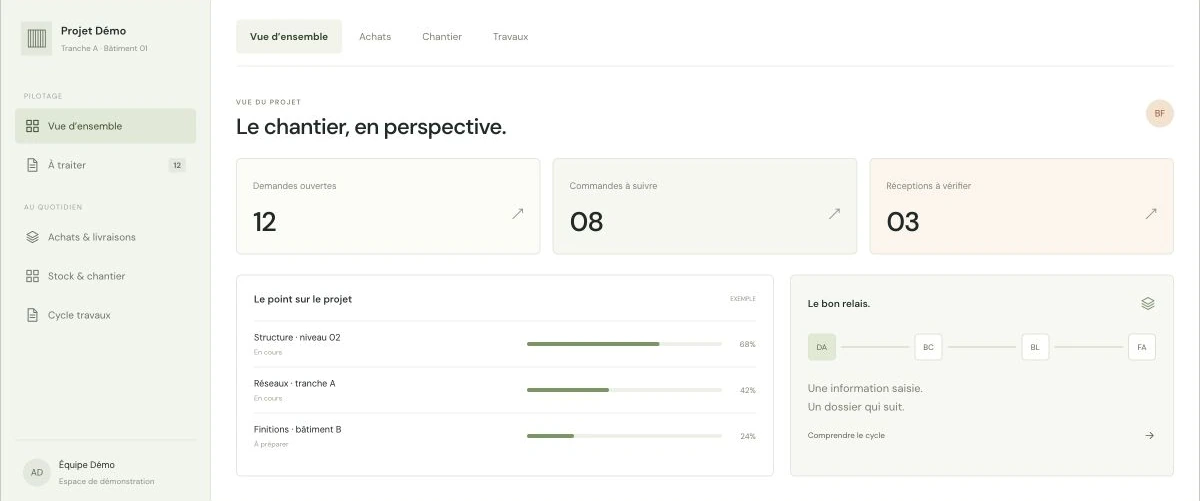Switch to the Chantier tab
Viewport: 1200px width, 501px height.
(x=442, y=37)
